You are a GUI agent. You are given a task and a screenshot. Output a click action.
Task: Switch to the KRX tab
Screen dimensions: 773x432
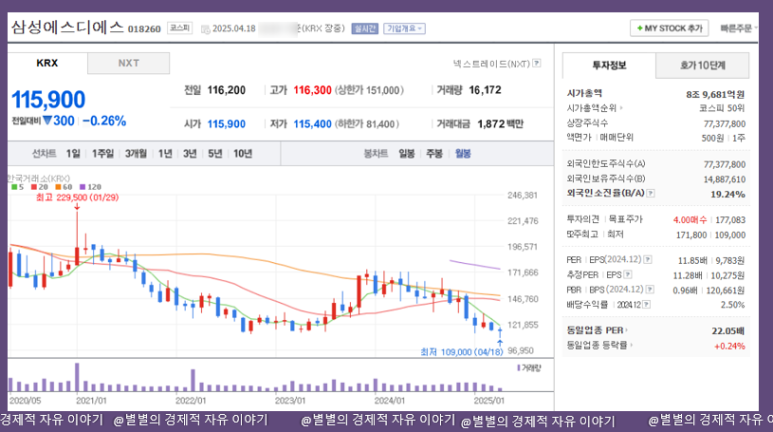47,63
